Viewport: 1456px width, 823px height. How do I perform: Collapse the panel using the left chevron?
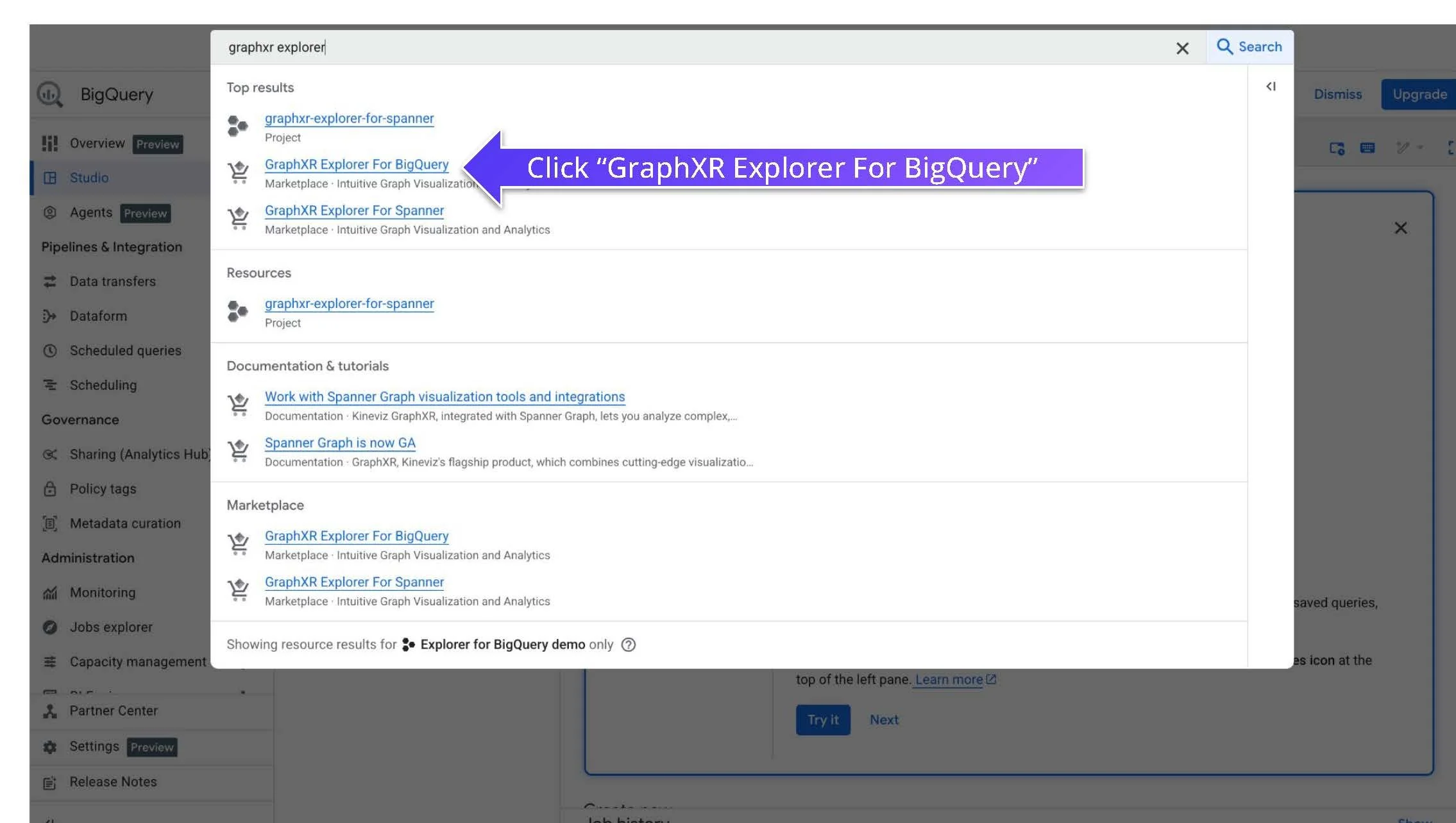point(1271,86)
